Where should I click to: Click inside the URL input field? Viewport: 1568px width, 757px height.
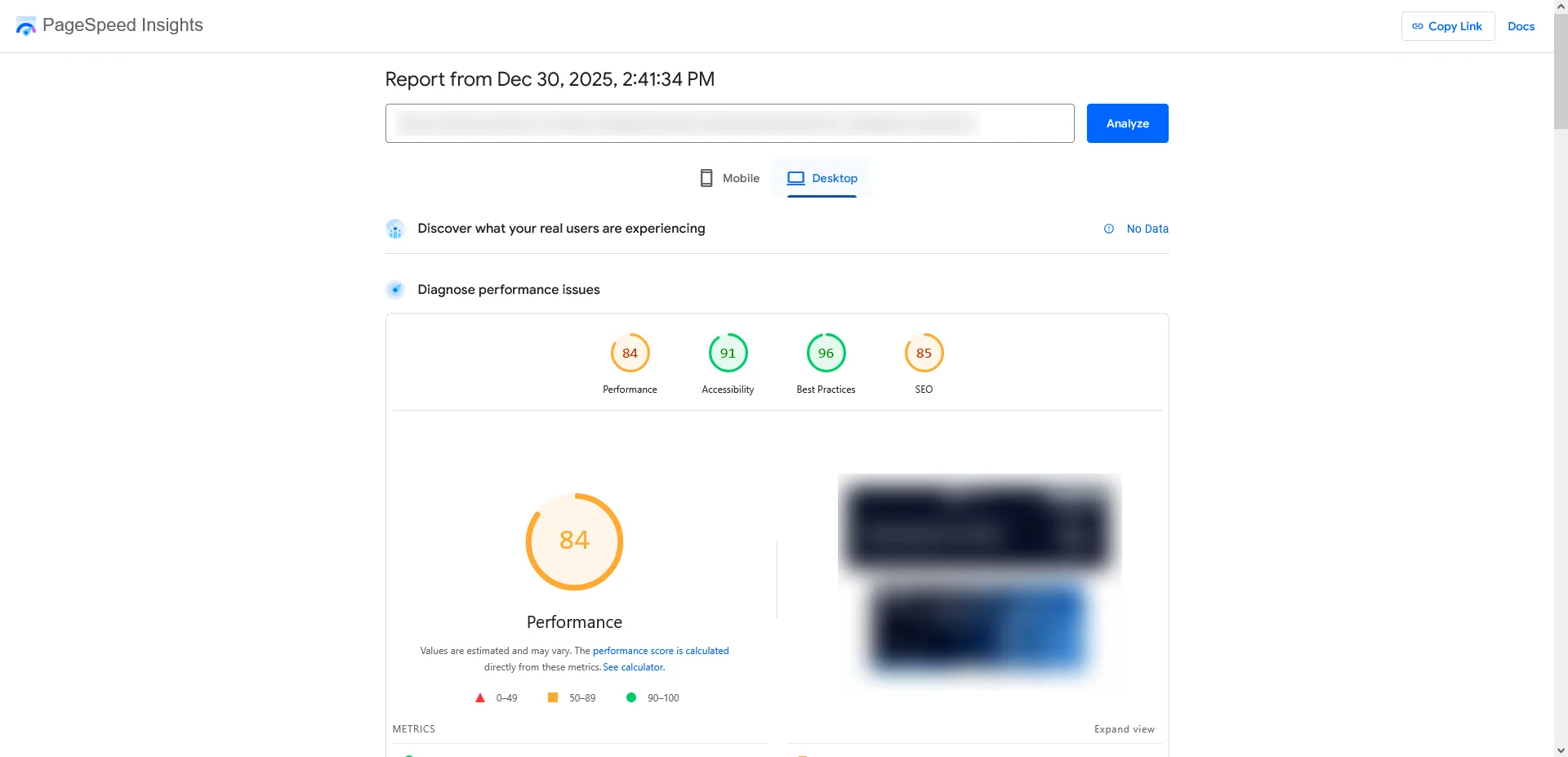729,122
